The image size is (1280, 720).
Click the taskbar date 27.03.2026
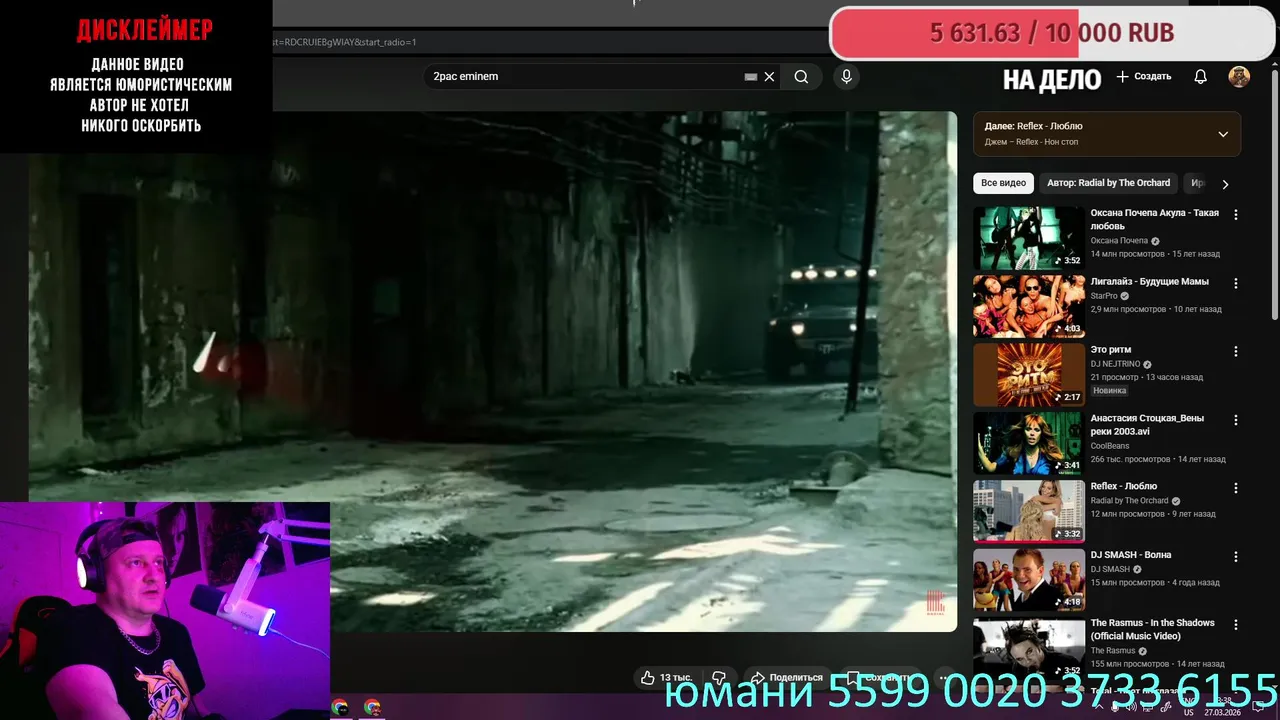point(1223,713)
